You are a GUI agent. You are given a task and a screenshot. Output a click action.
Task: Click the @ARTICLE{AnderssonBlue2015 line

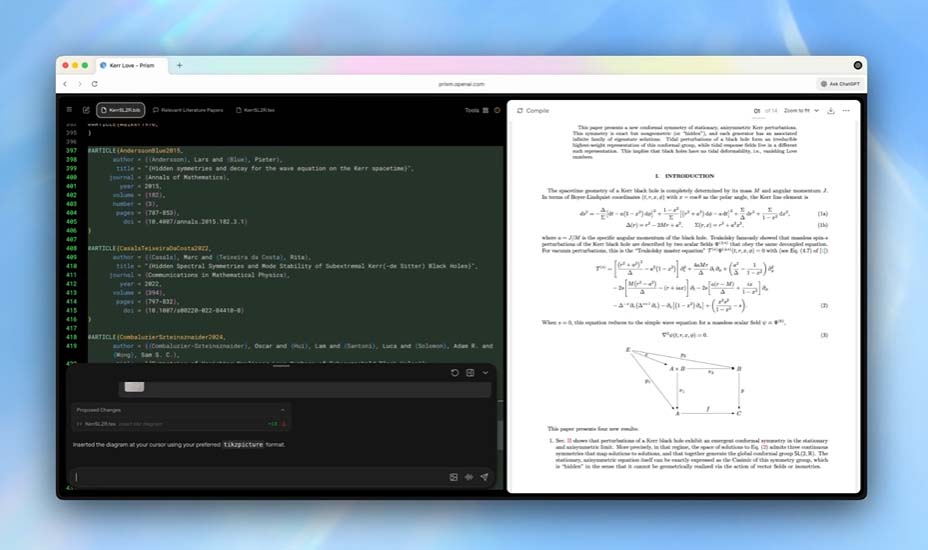135,150
